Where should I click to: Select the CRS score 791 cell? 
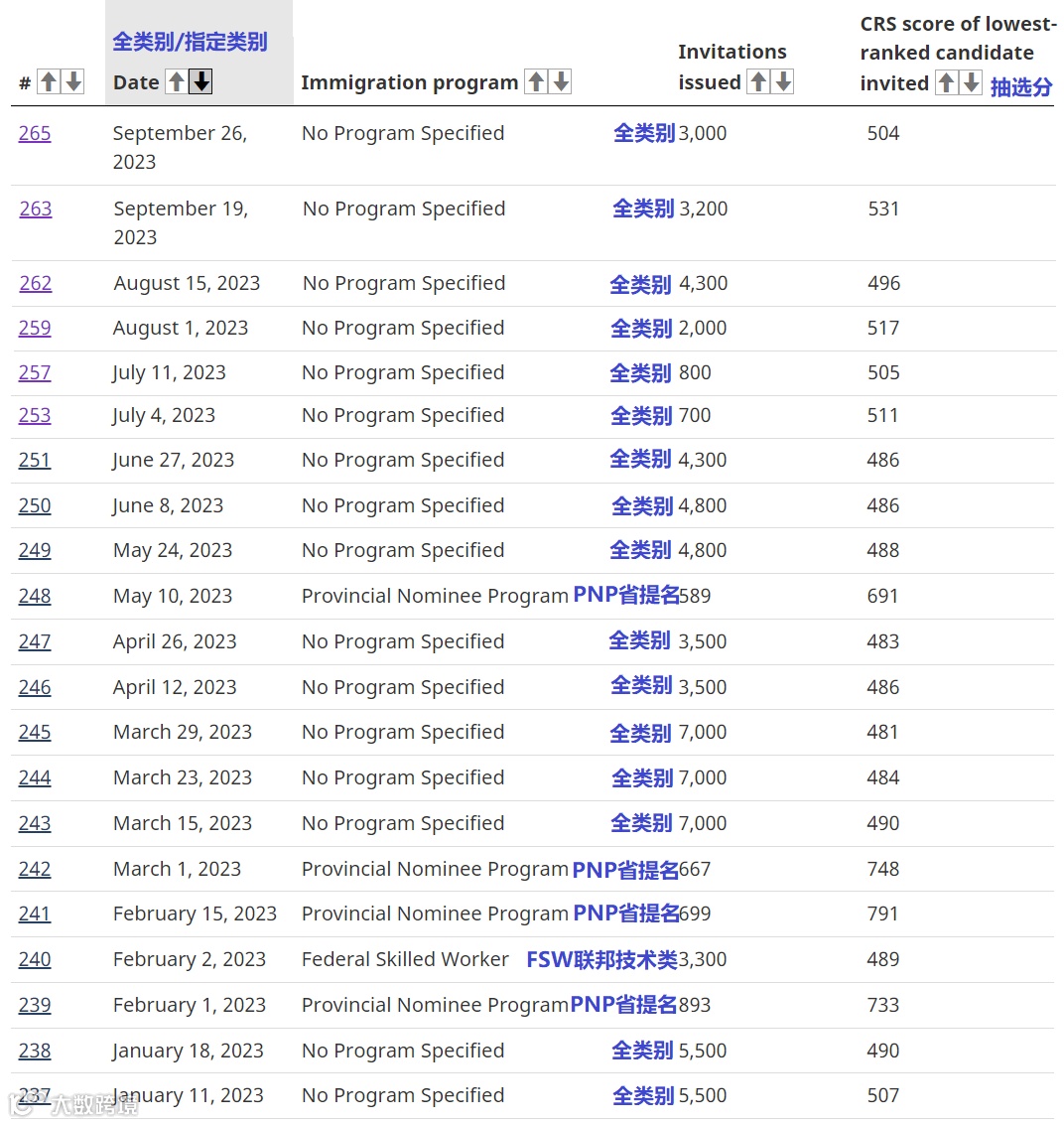tap(882, 913)
